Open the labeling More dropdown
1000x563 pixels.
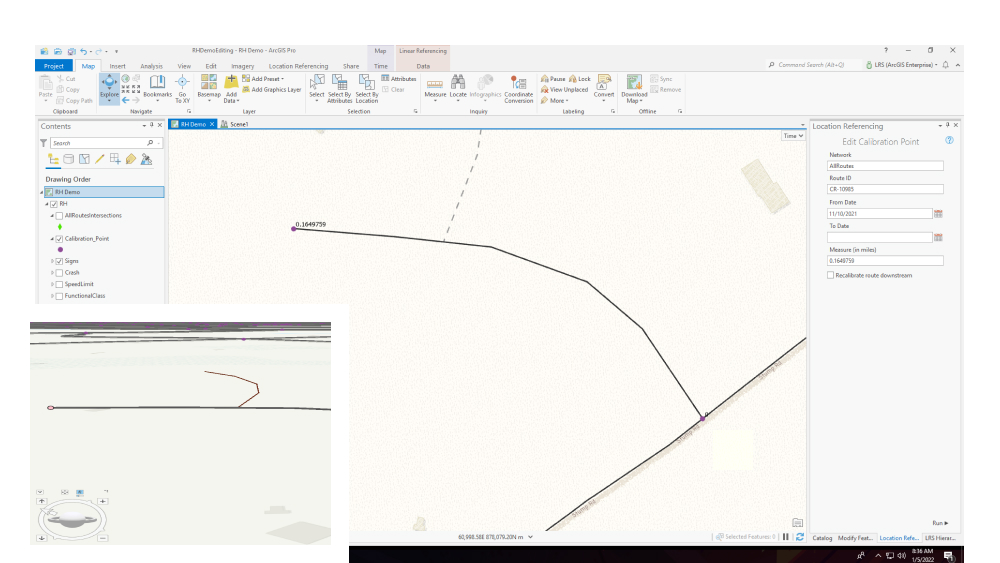click(554, 101)
